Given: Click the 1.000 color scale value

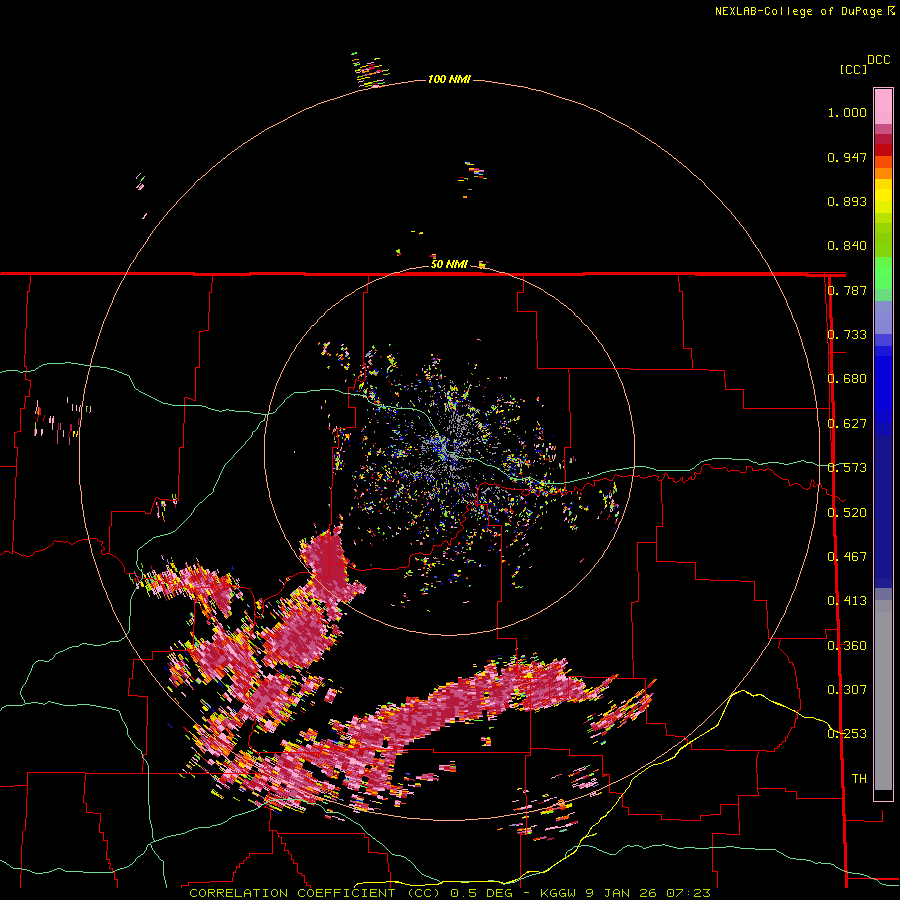Looking at the screenshot, I should coord(847,112).
